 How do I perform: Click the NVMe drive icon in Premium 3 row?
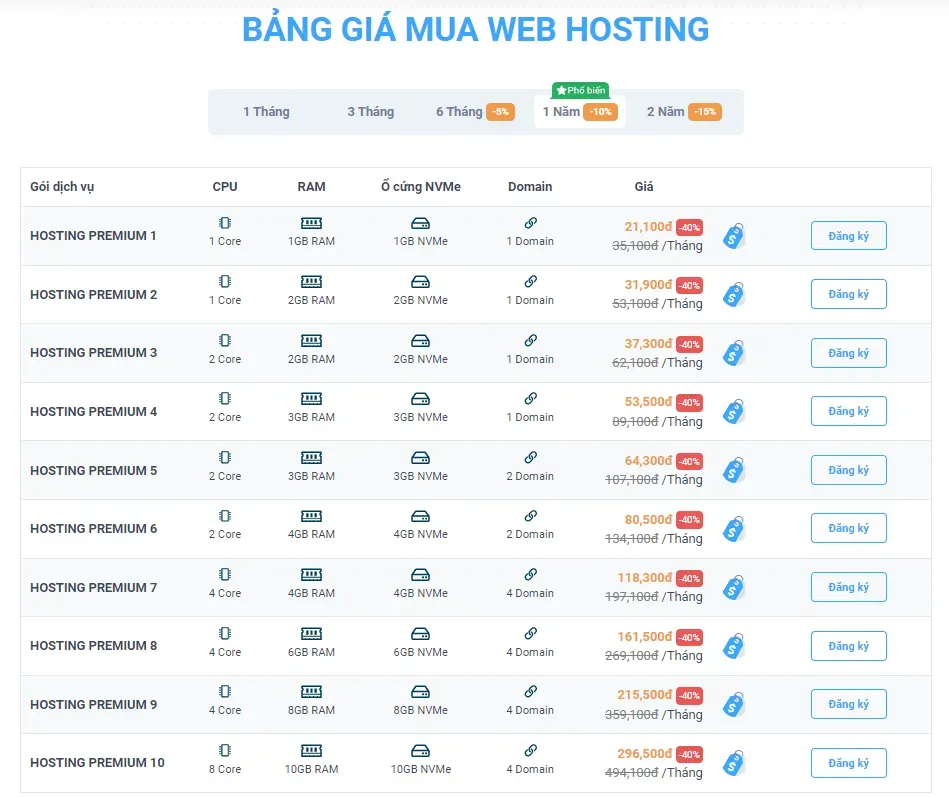coord(421,341)
